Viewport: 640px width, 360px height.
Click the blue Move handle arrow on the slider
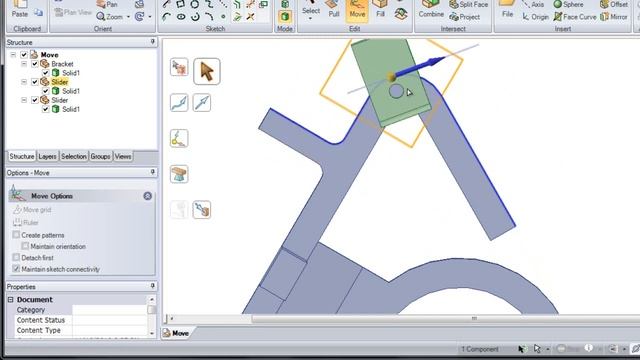click(x=420, y=67)
